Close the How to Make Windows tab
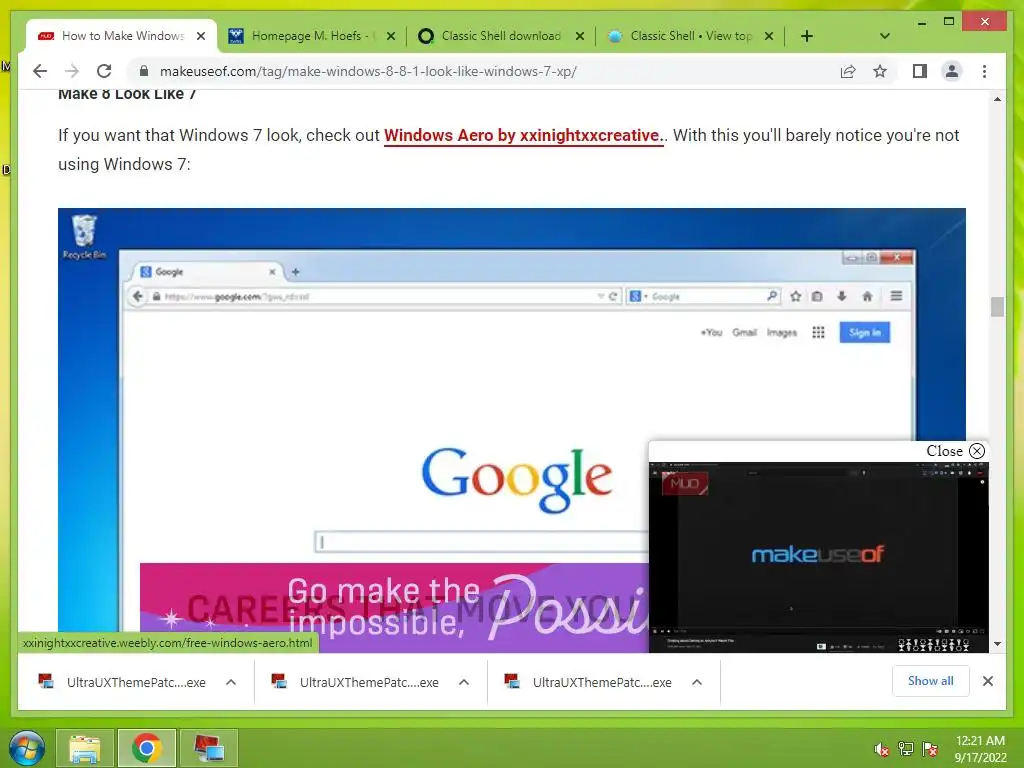Image resolution: width=1024 pixels, height=768 pixels. [201, 36]
